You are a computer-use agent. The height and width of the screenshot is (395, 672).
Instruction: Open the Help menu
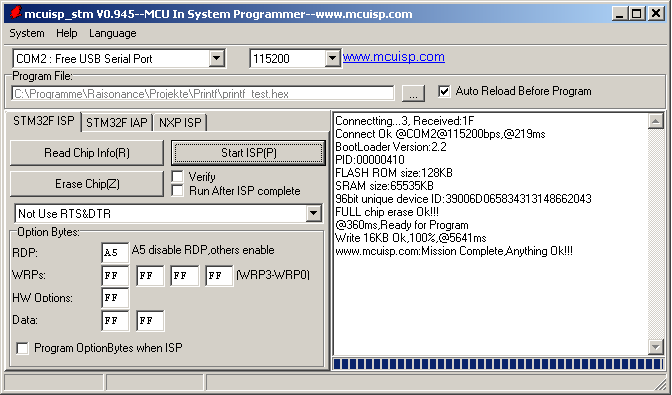point(66,33)
